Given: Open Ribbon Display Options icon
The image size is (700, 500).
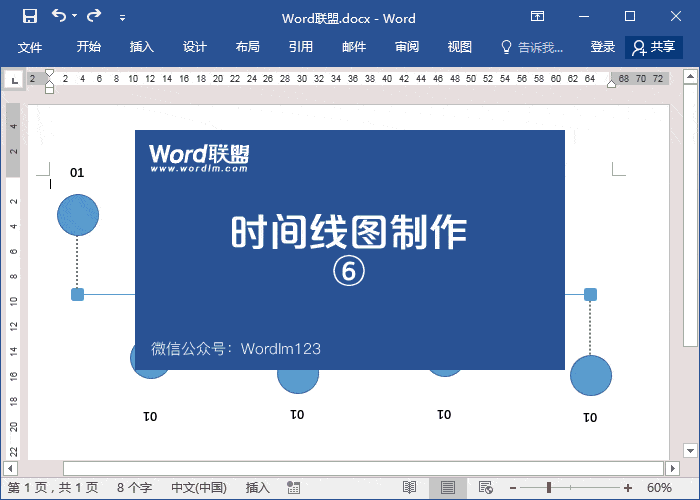Looking at the screenshot, I should [538, 17].
